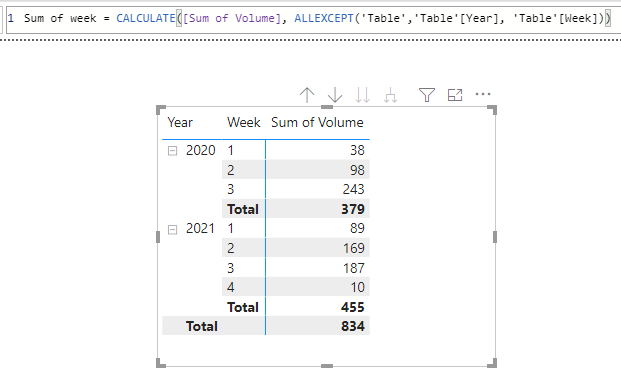
Task: Click [Sum of Volume] reference in formula
Action: click(x=232, y=18)
